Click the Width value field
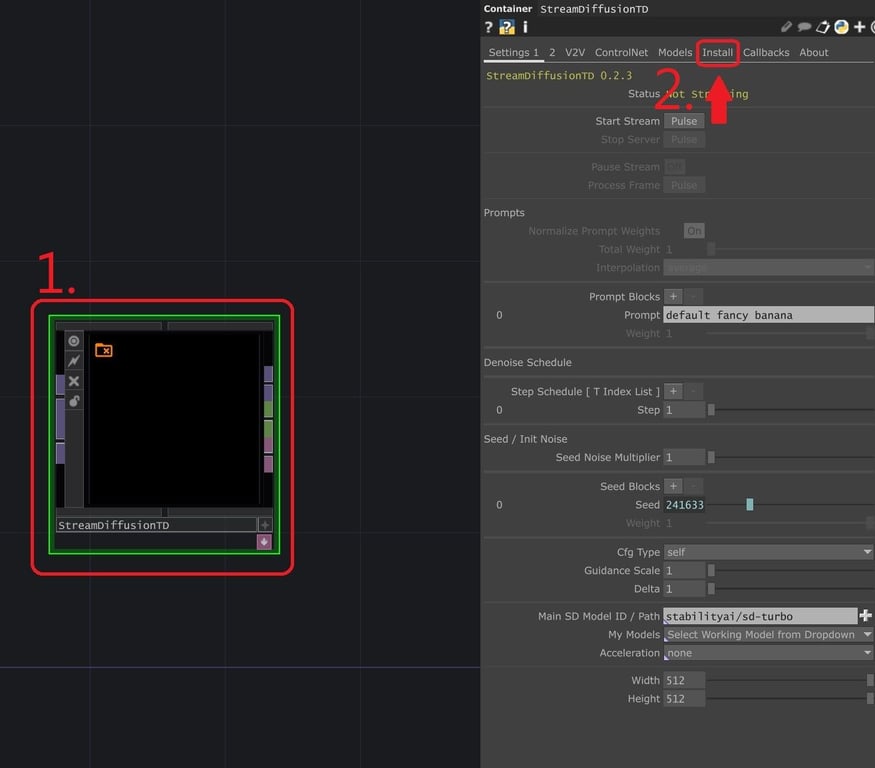This screenshot has width=875, height=768. 684,680
